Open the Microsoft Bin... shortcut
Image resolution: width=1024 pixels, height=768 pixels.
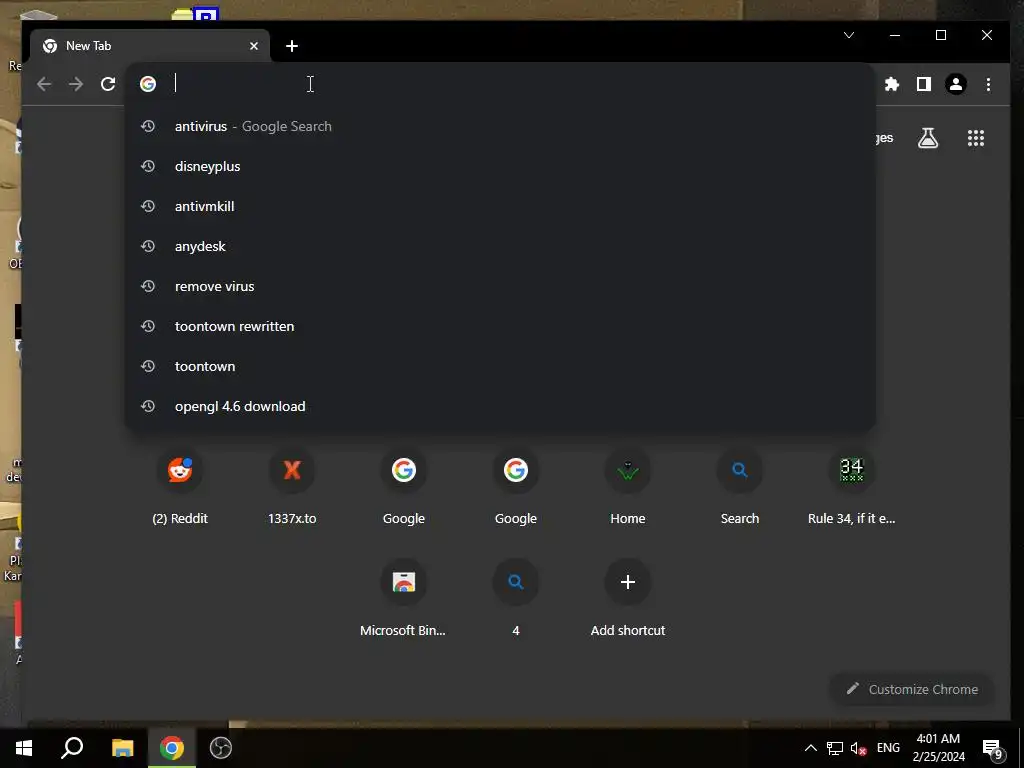(403, 598)
